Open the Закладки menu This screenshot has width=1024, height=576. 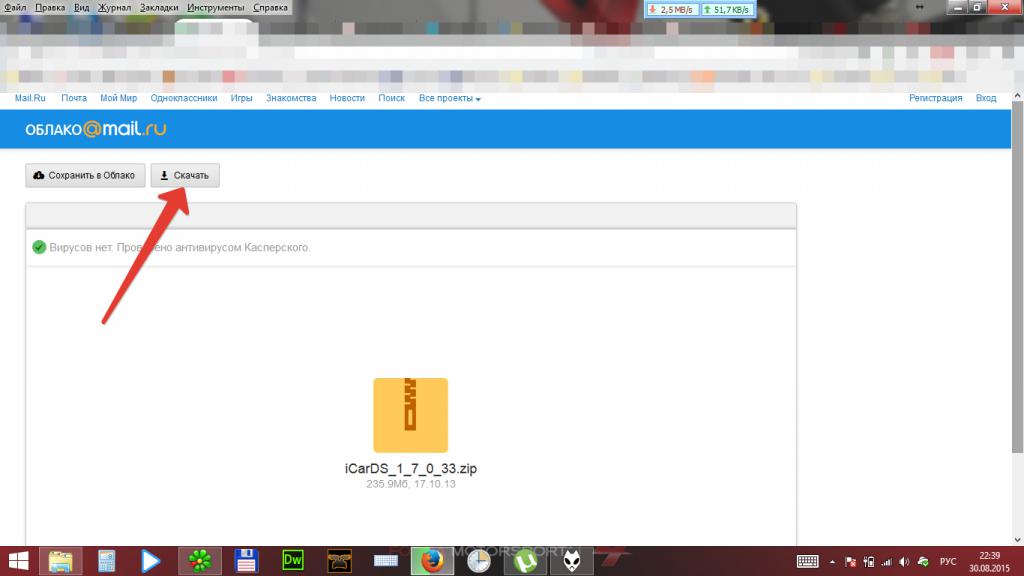coord(159,8)
